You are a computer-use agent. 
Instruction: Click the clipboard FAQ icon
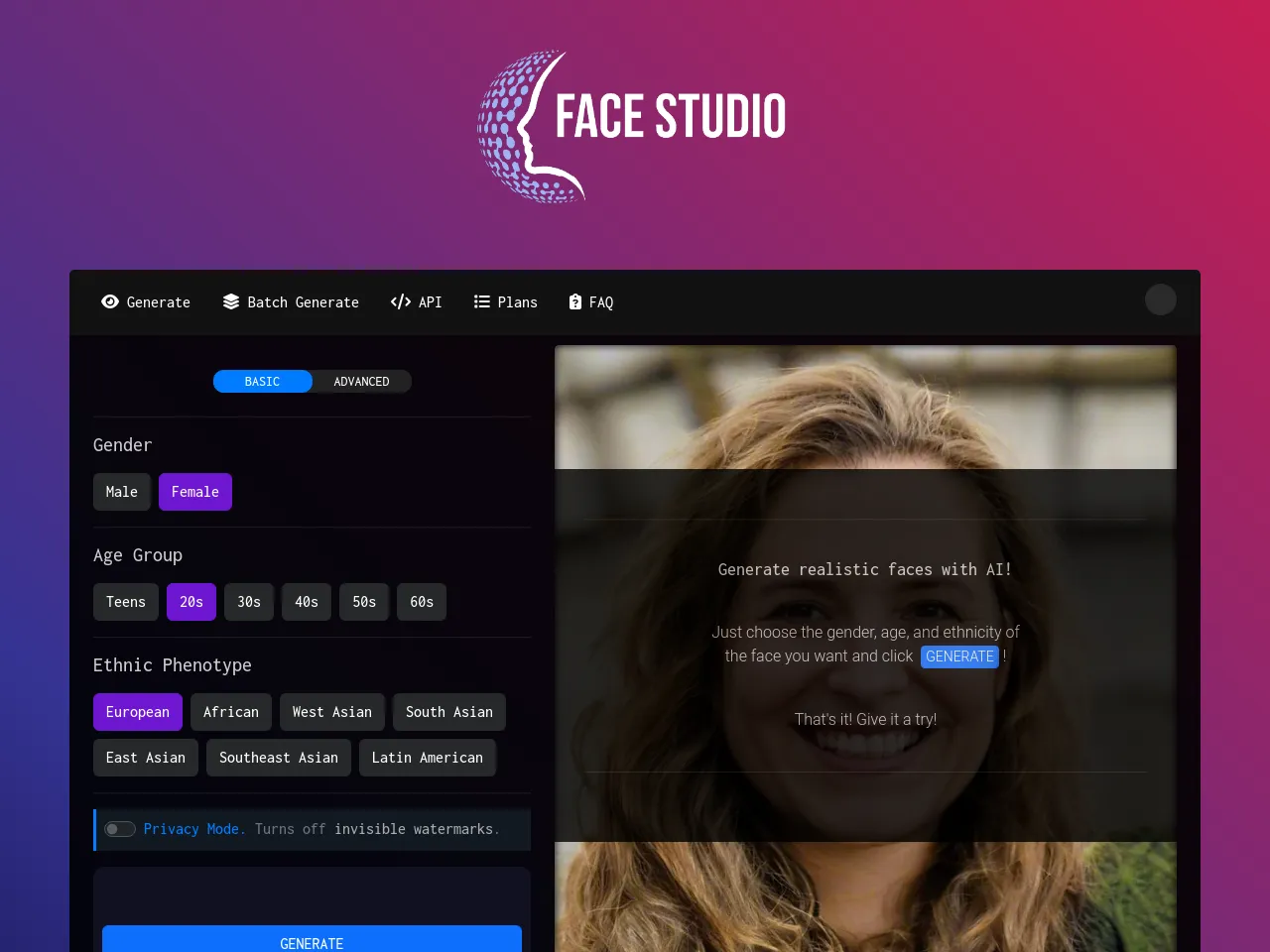coord(575,301)
